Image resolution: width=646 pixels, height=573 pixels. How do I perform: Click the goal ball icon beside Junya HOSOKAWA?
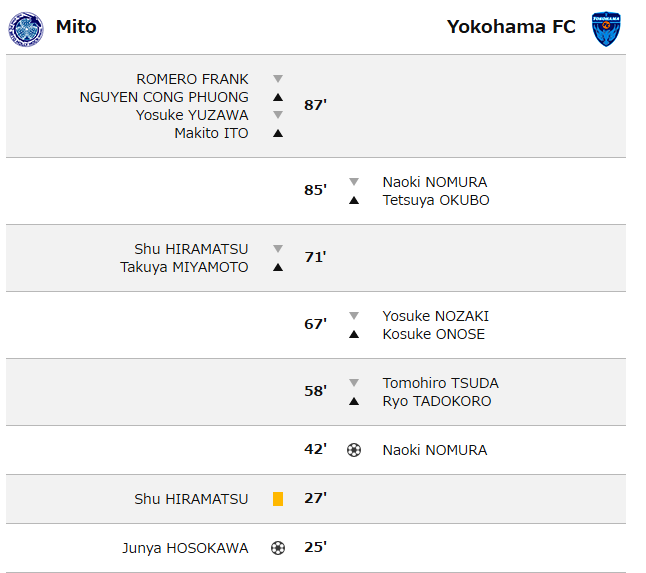pyautogui.click(x=278, y=548)
